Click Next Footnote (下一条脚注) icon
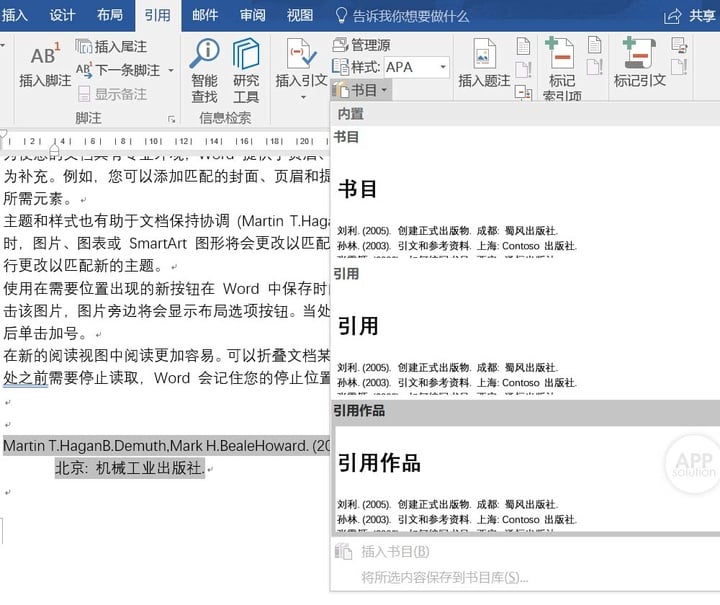720x605 pixels. pyautogui.click(x=84, y=70)
